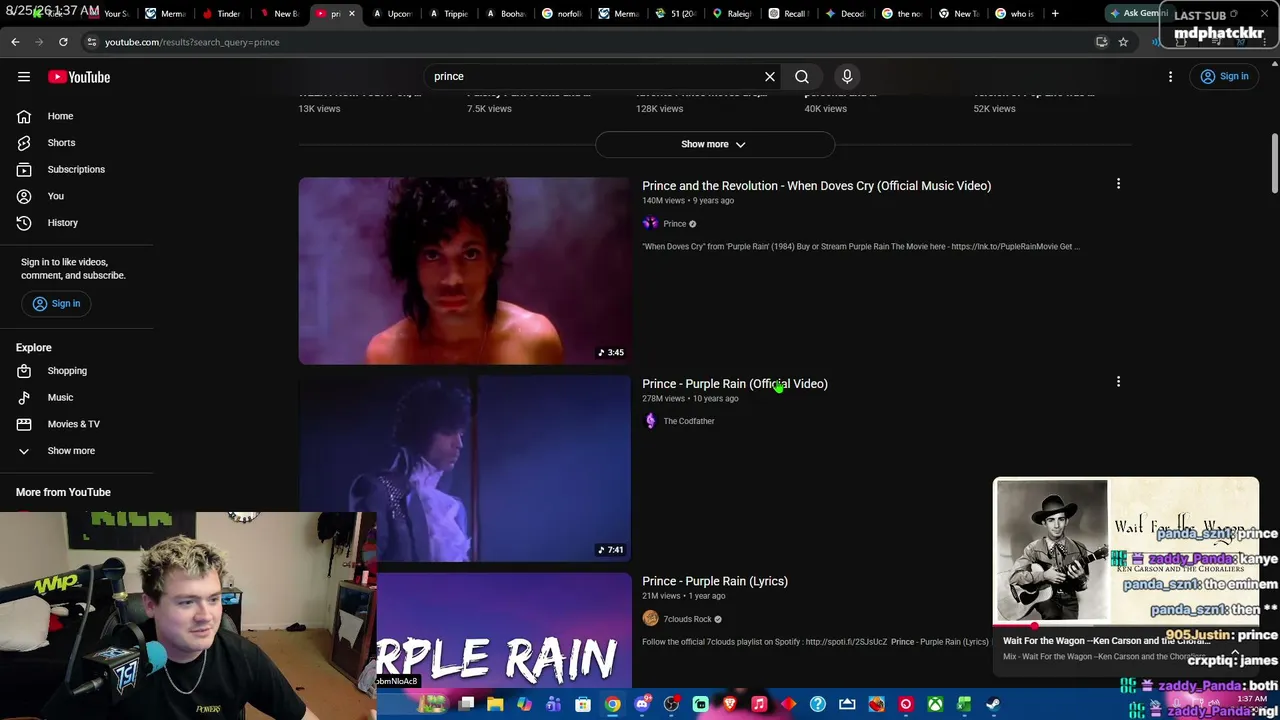Open the Prince channel avatar

click(651, 224)
